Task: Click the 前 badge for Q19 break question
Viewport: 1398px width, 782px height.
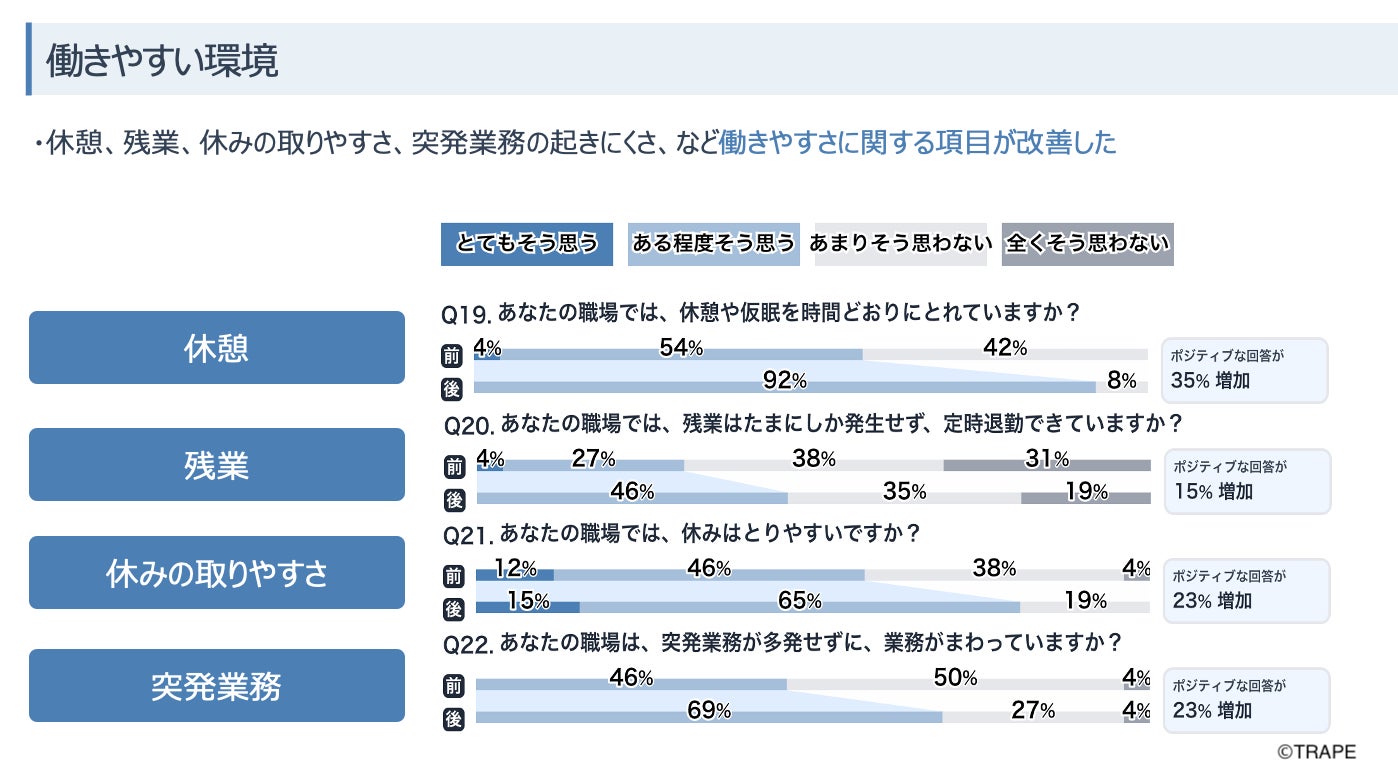Action: click(x=453, y=355)
